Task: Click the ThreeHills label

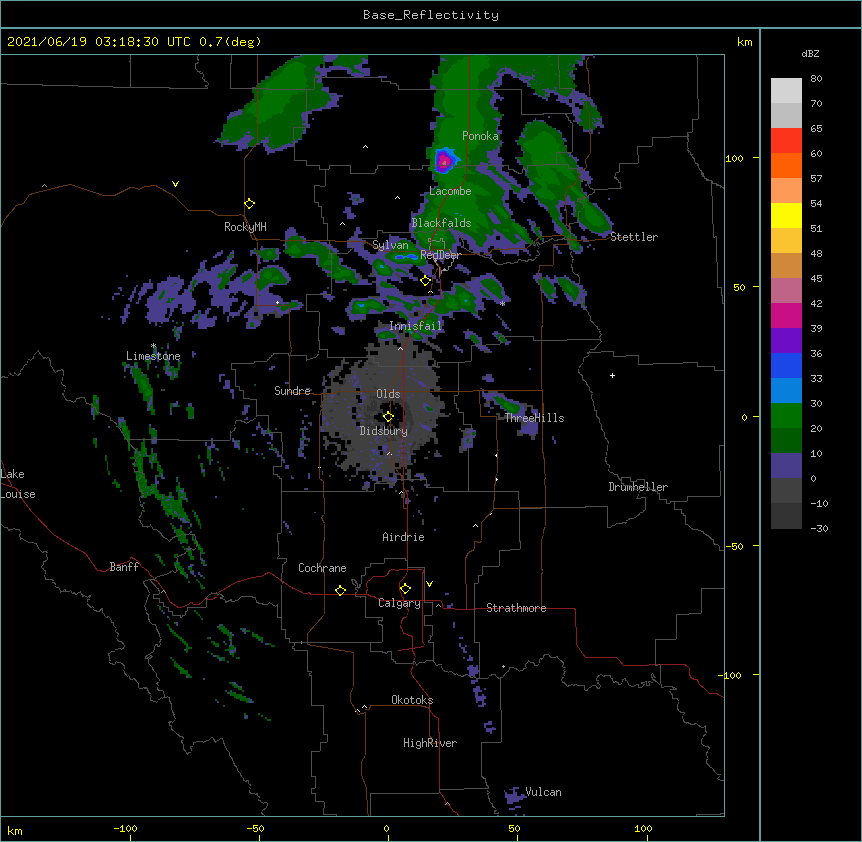Action: (x=534, y=418)
